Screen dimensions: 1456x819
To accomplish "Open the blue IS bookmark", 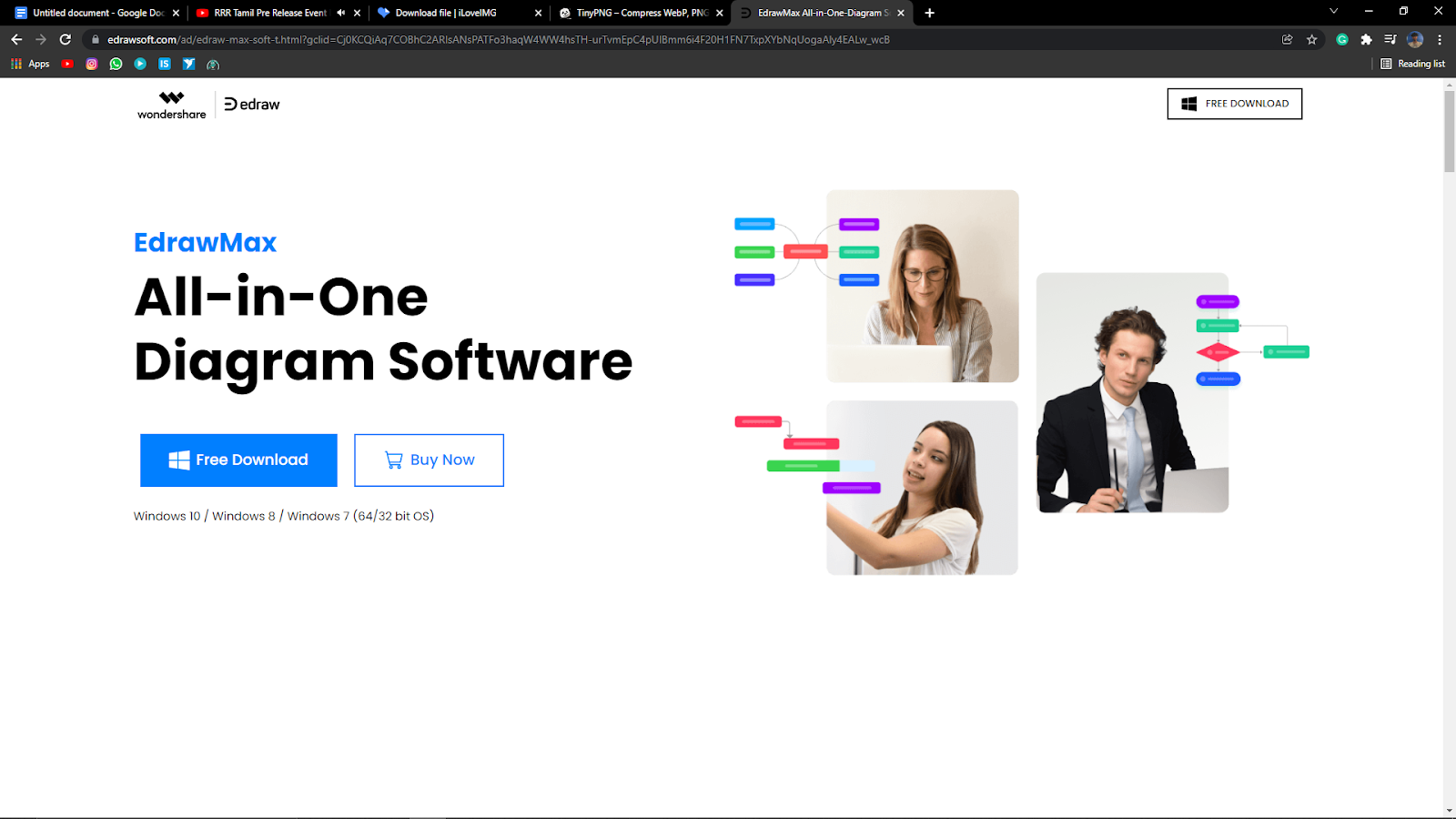I will [165, 64].
